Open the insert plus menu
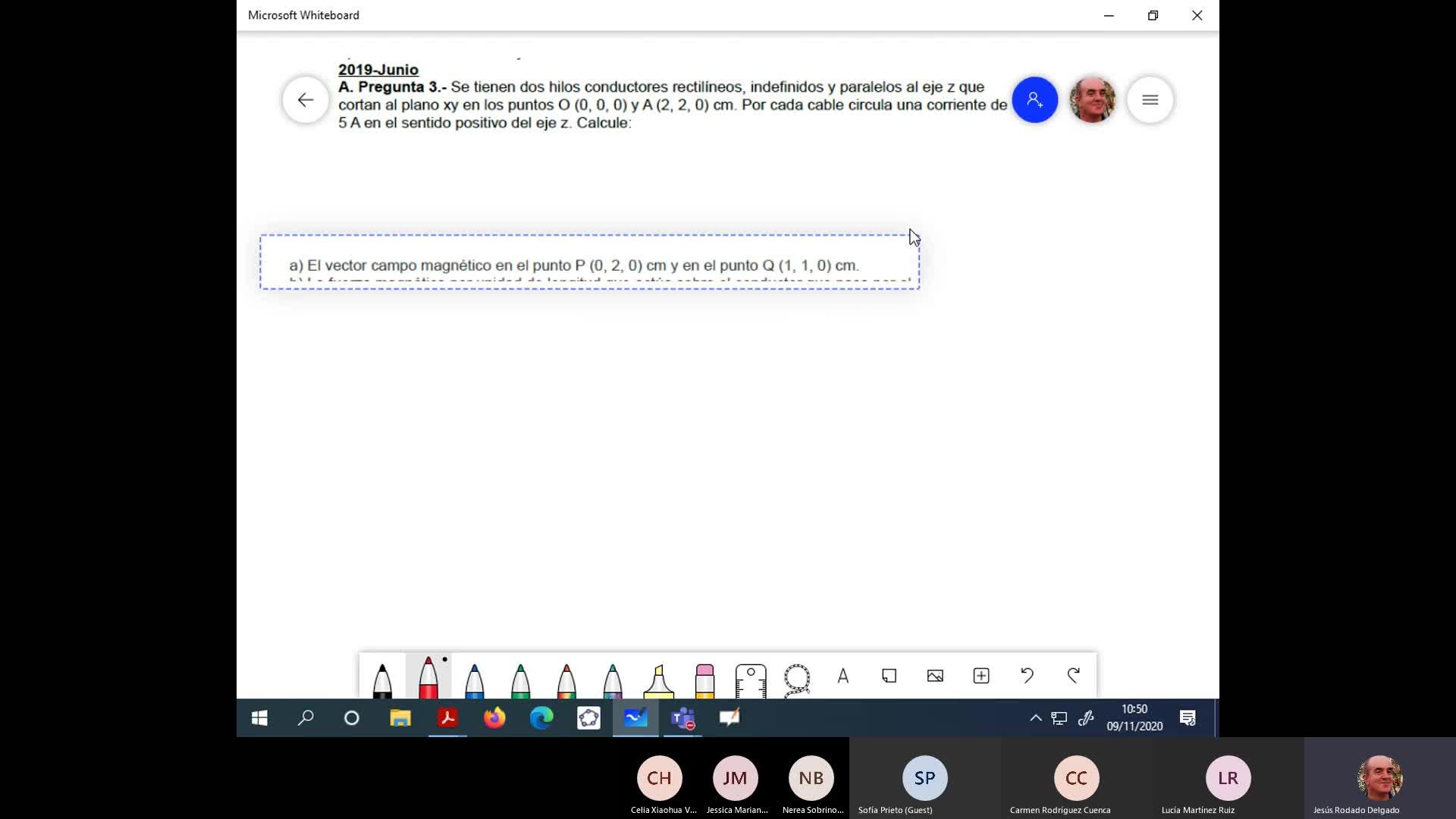Screen dimensions: 1456x819 point(981,676)
